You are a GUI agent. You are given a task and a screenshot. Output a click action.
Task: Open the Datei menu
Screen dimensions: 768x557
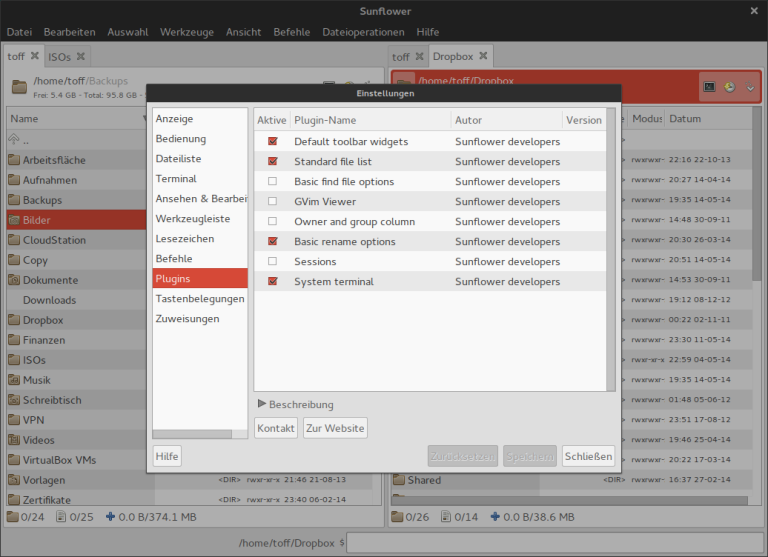[19, 32]
